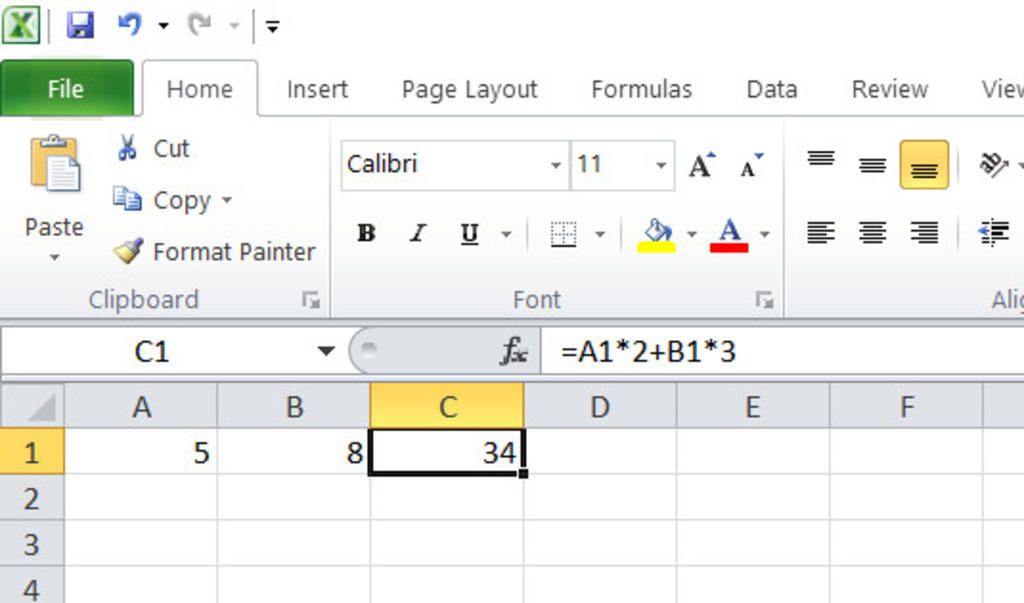This screenshot has height=603, width=1024.
Task: Click the green File button
Action: pos(66,89)
